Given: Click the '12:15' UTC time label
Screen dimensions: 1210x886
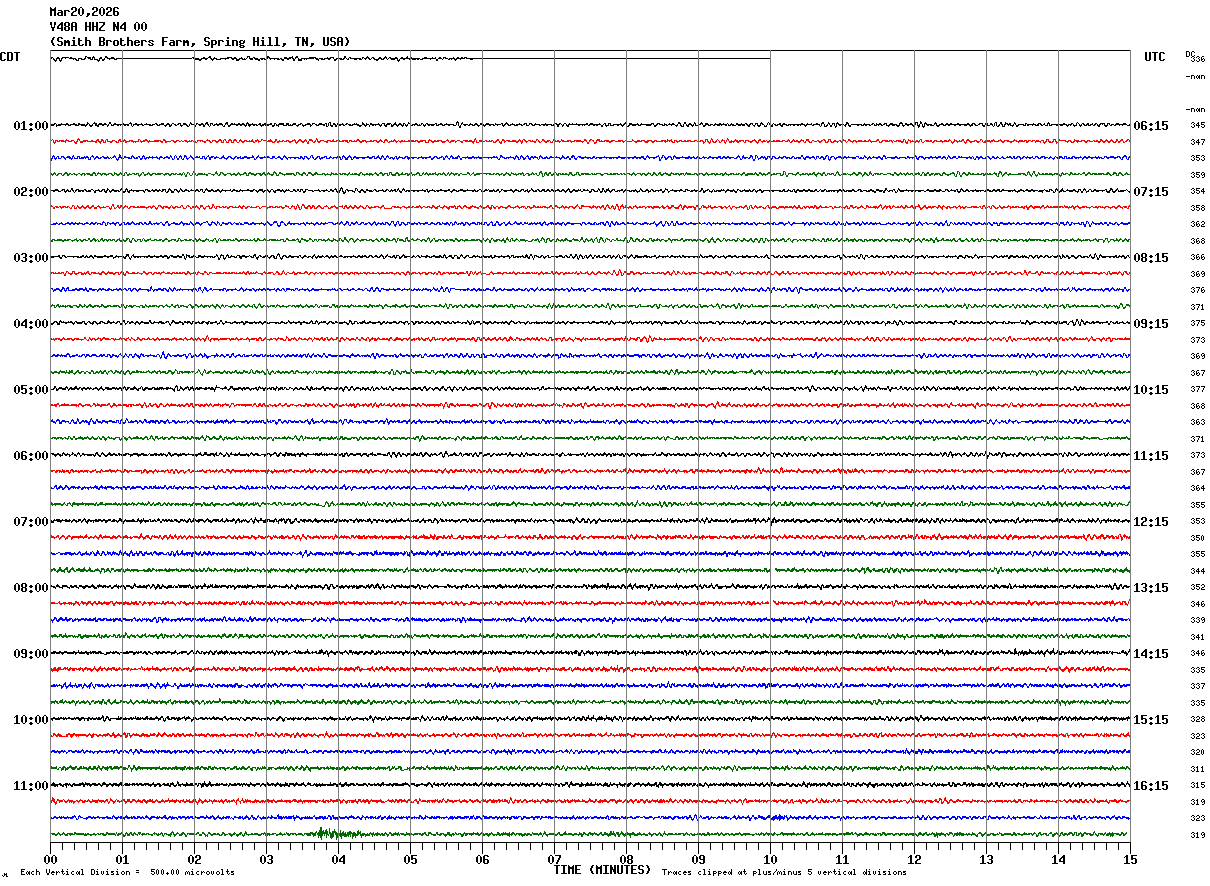Looking at the screenshot, I should (1151, 522).
